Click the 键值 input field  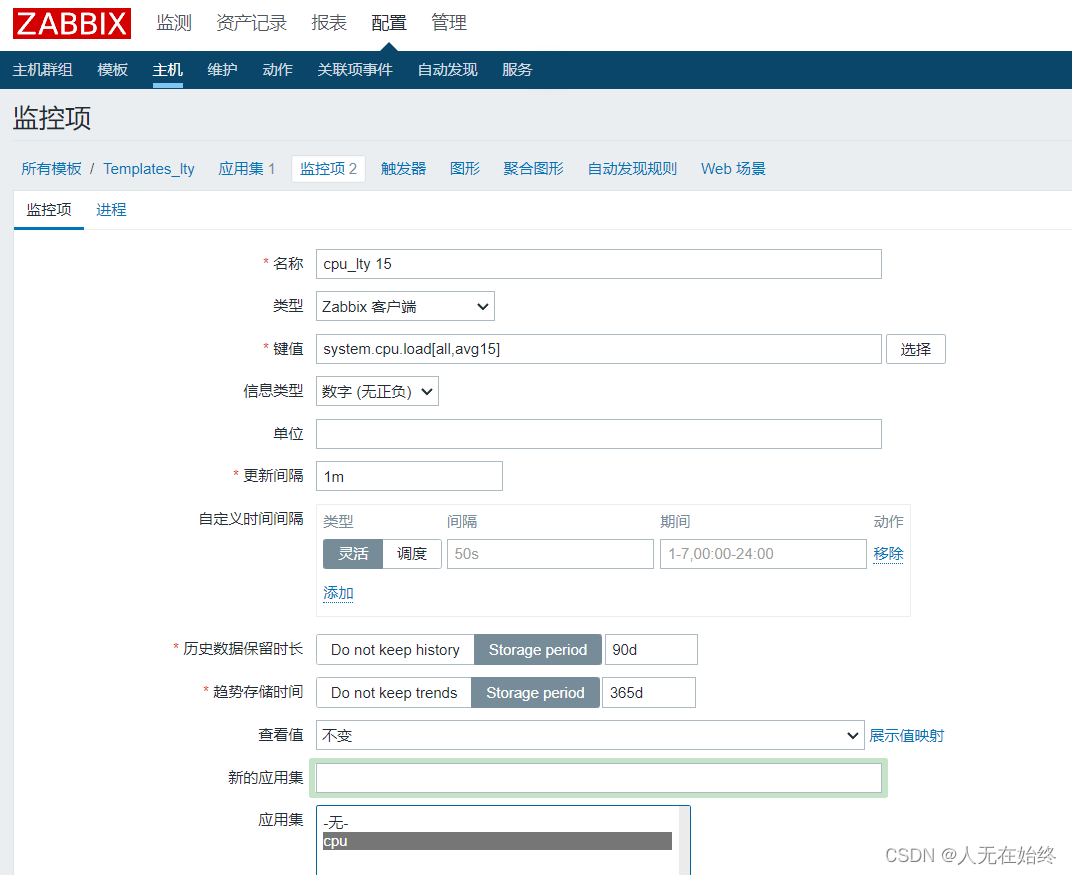(x=599, y=349)
